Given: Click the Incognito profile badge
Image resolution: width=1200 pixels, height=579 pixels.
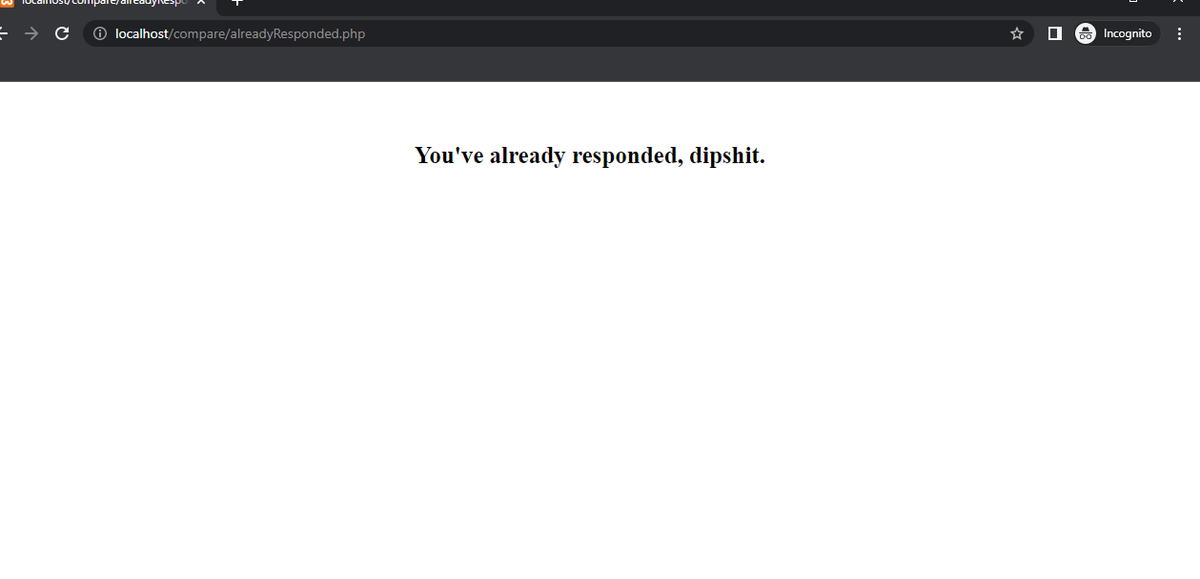Looking at the screenshot, I should 1116,34.
